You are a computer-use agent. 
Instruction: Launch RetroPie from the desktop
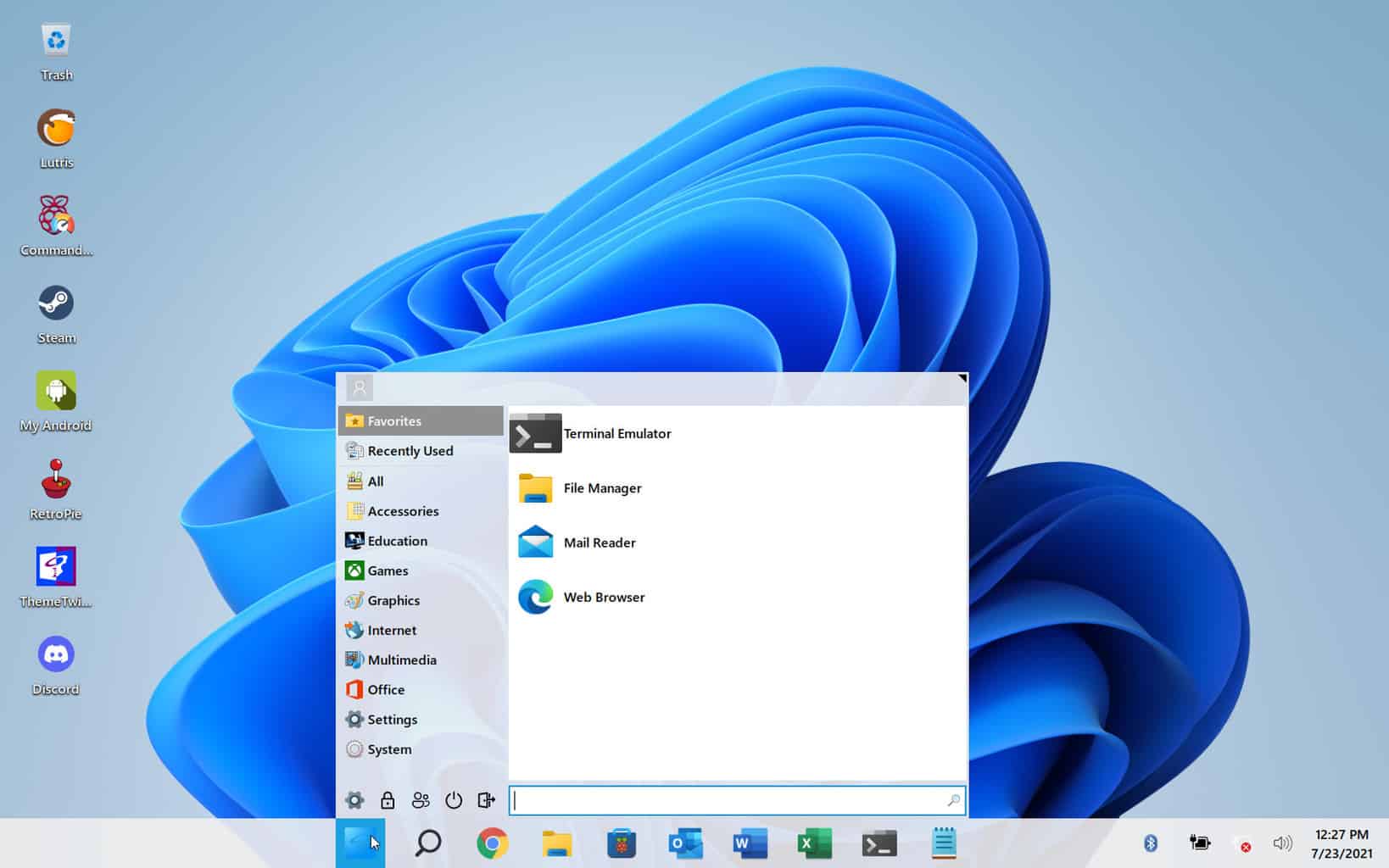point(56,490)
